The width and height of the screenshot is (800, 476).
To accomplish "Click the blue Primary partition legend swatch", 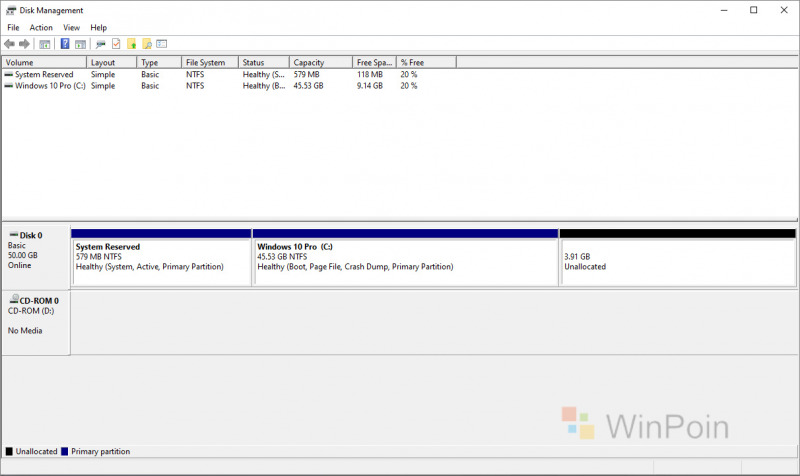I will [x=64, y=452].
